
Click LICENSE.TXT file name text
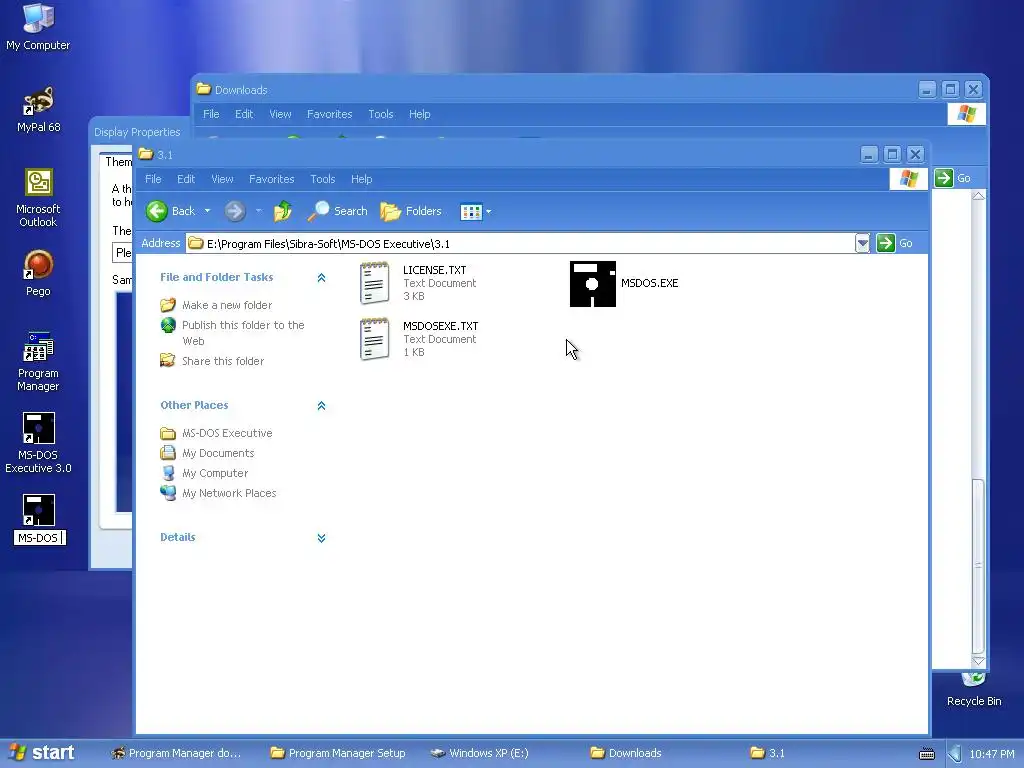tap(434, 270)
